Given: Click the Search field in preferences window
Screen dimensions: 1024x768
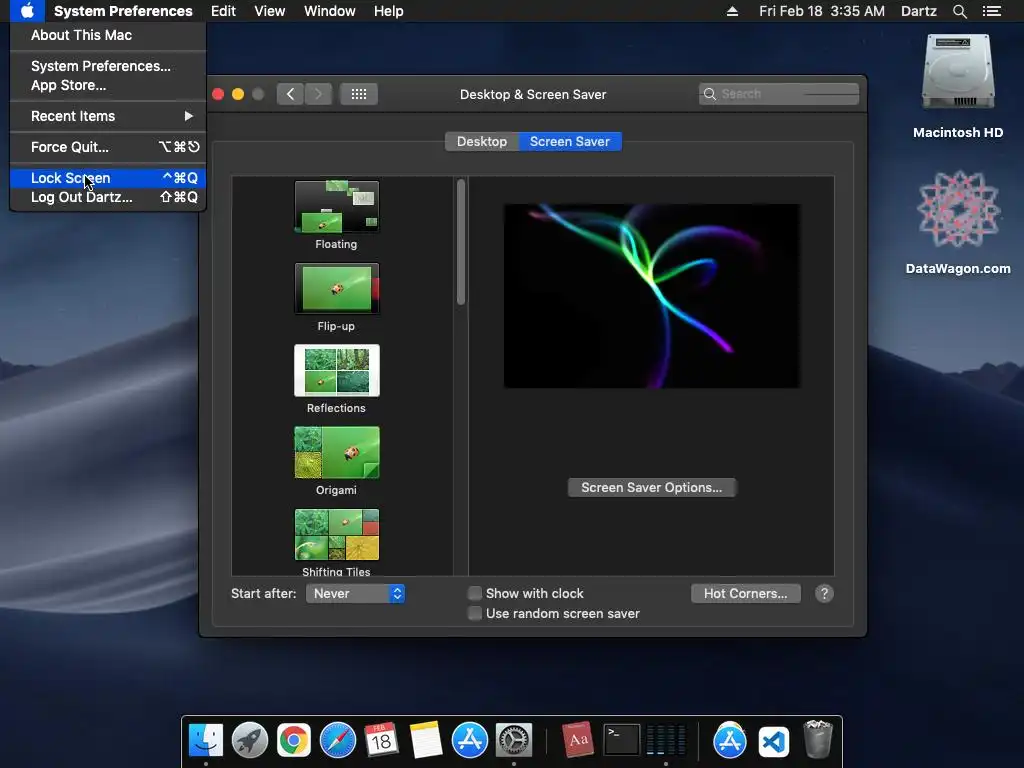Looking at the screenshot, I should coord(778,94).
